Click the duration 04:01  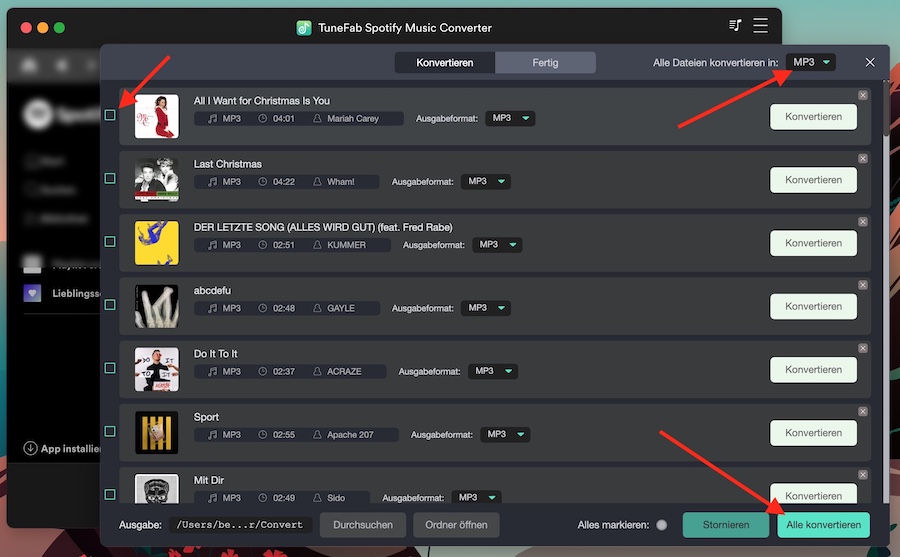[x=284, y=118]
